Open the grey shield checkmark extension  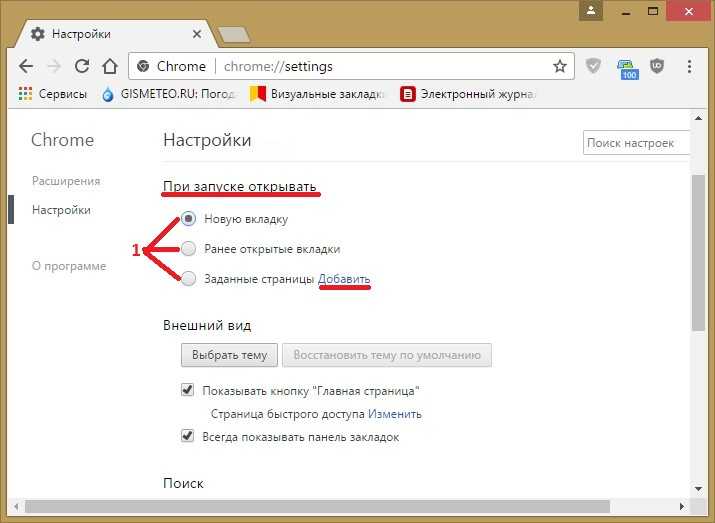point(593,66)
